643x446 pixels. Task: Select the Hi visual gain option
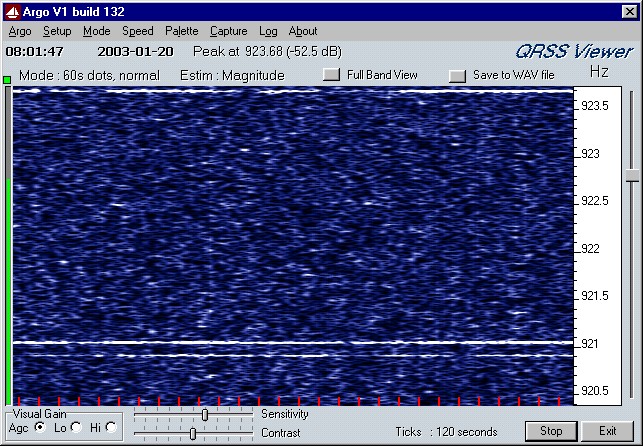(111, 428)
